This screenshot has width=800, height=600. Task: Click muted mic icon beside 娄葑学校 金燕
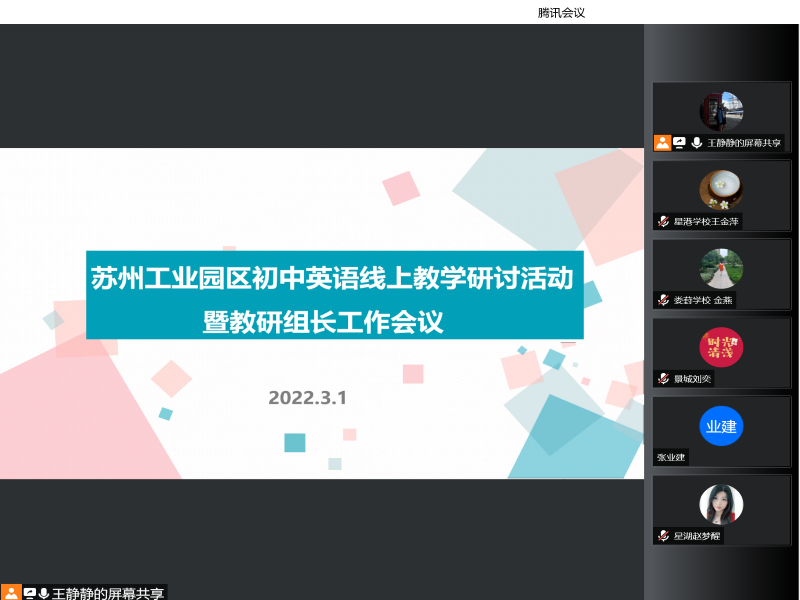pyautogui.click(x=663, y=300)
